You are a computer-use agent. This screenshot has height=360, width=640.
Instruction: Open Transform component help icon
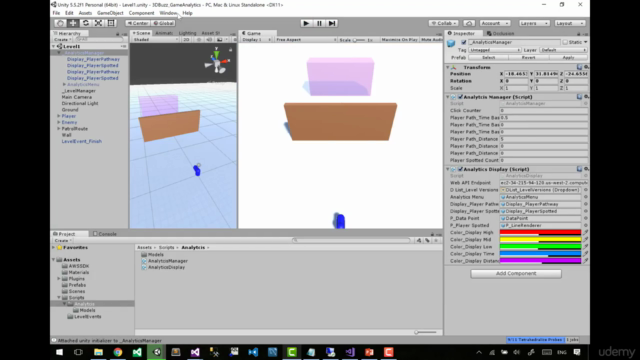coord(579,67)
